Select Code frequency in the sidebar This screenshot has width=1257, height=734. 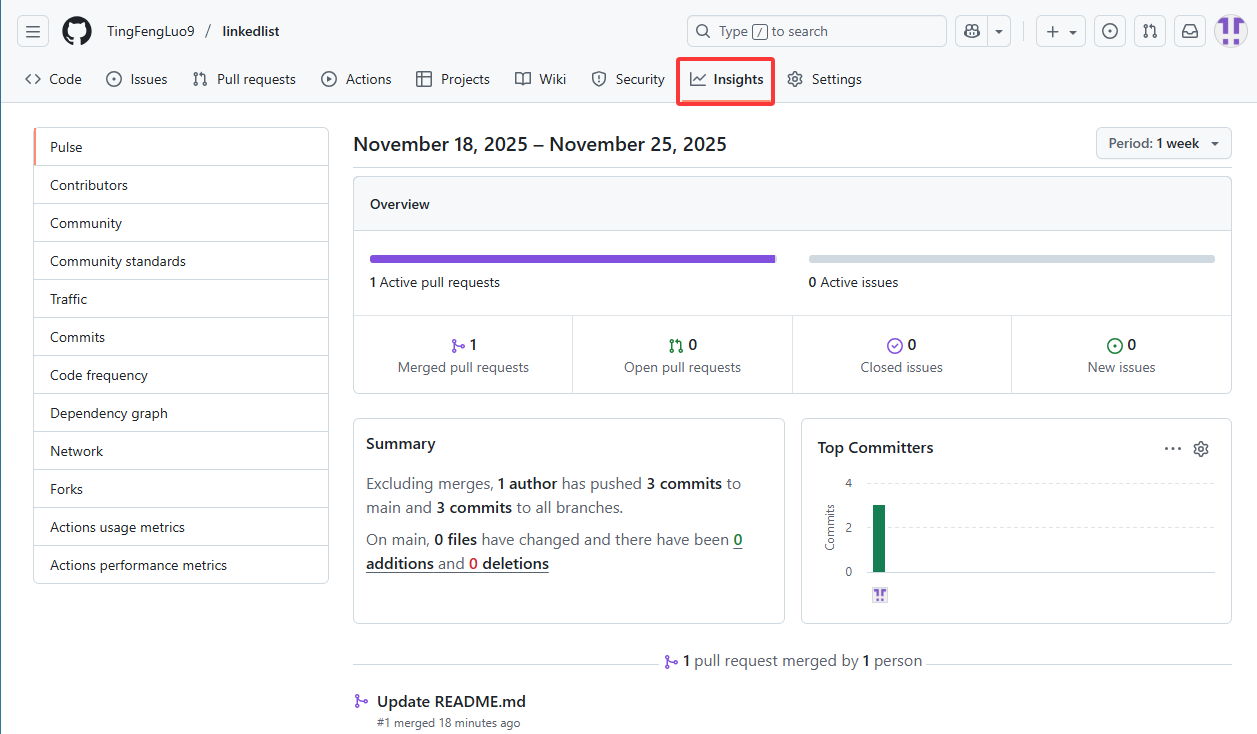click(x=99, y=375)
